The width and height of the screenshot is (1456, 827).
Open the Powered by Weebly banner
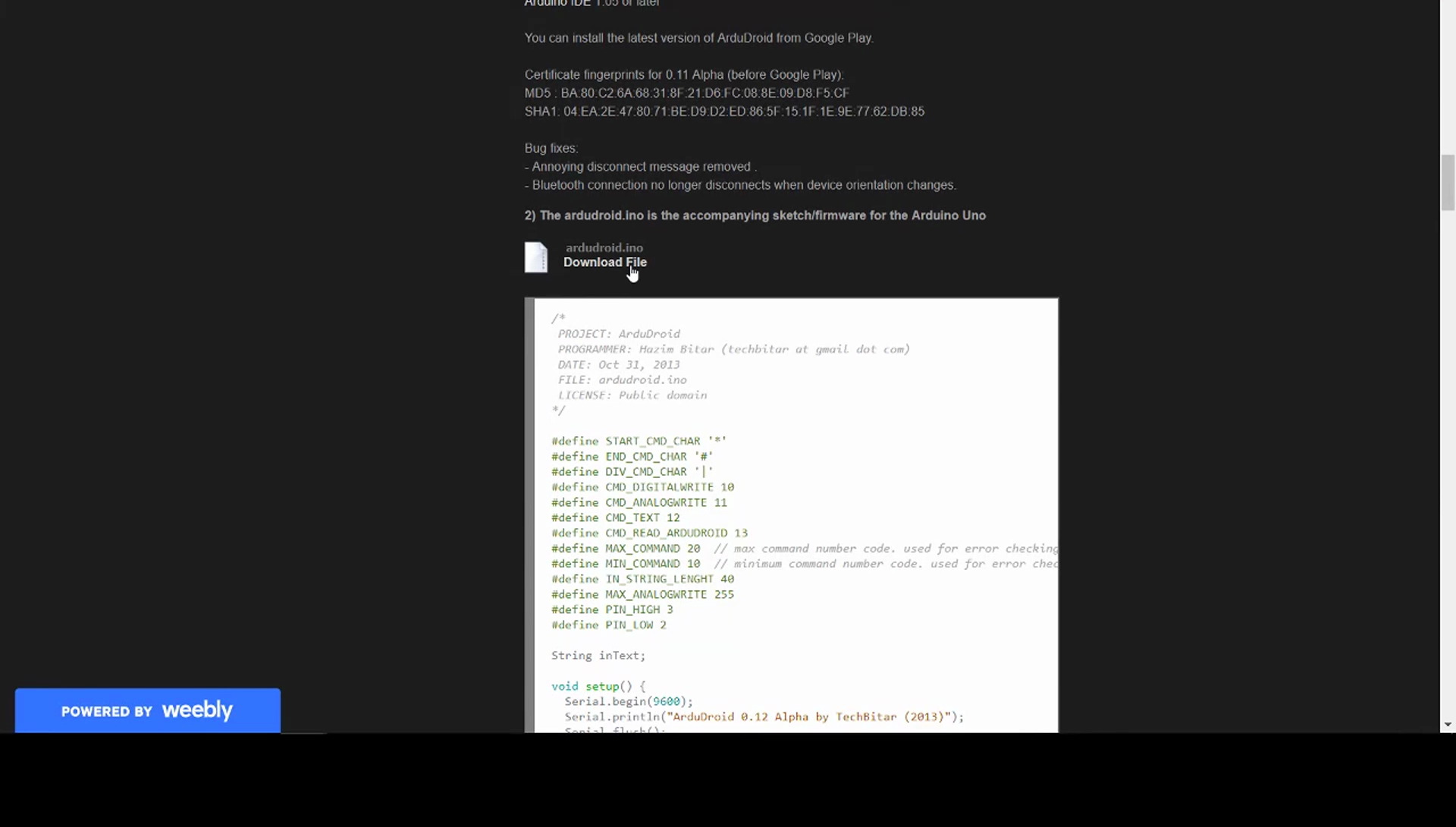148,711
